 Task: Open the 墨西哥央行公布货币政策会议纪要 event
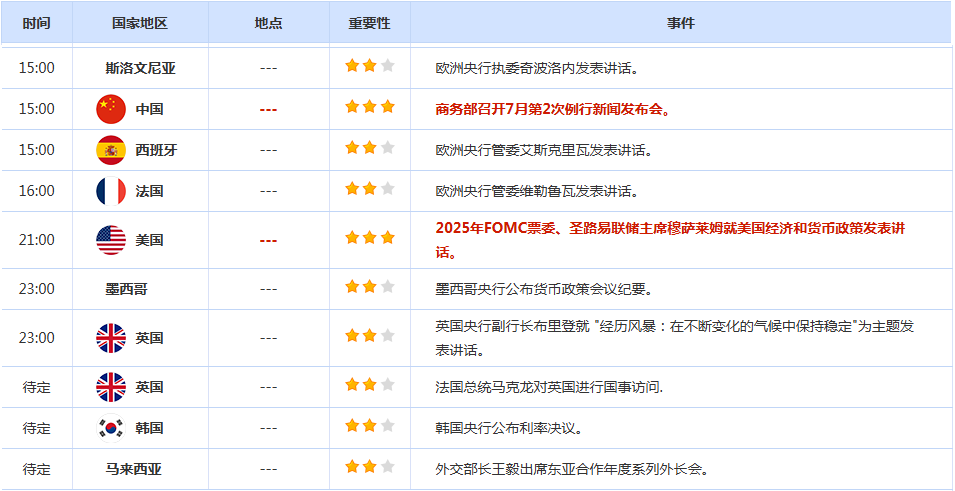pos(544,289)
